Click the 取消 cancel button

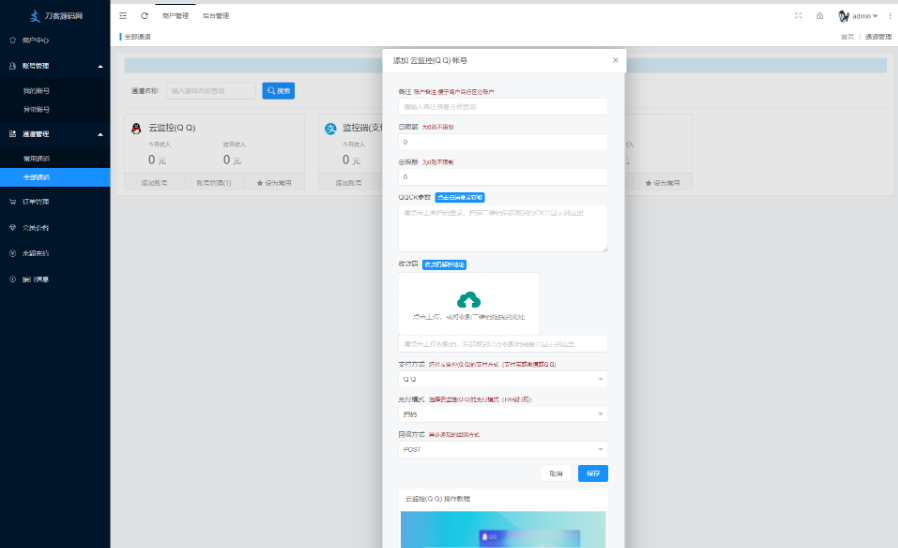pyautogui.click(x=556, y=474)
